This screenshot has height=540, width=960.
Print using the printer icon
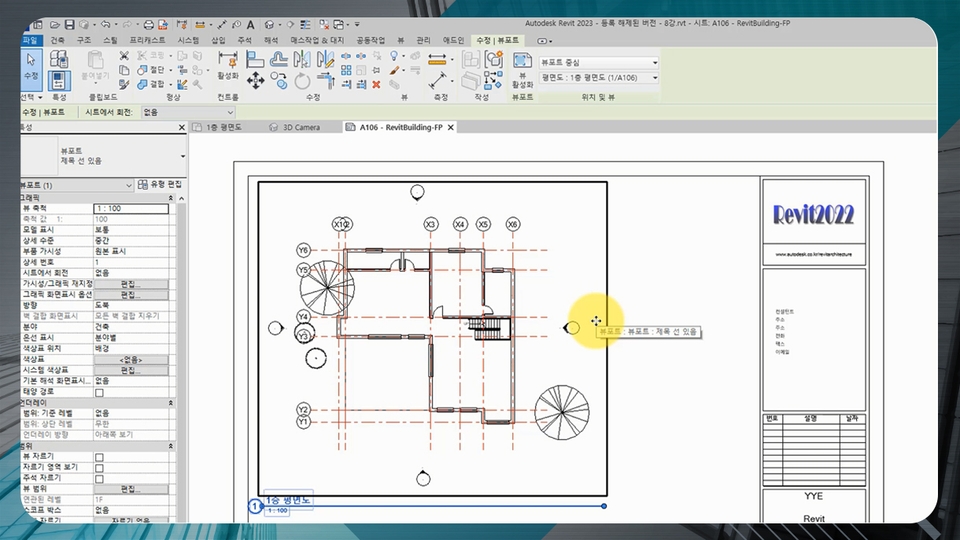pyautogui.click(x=148, y=24)
